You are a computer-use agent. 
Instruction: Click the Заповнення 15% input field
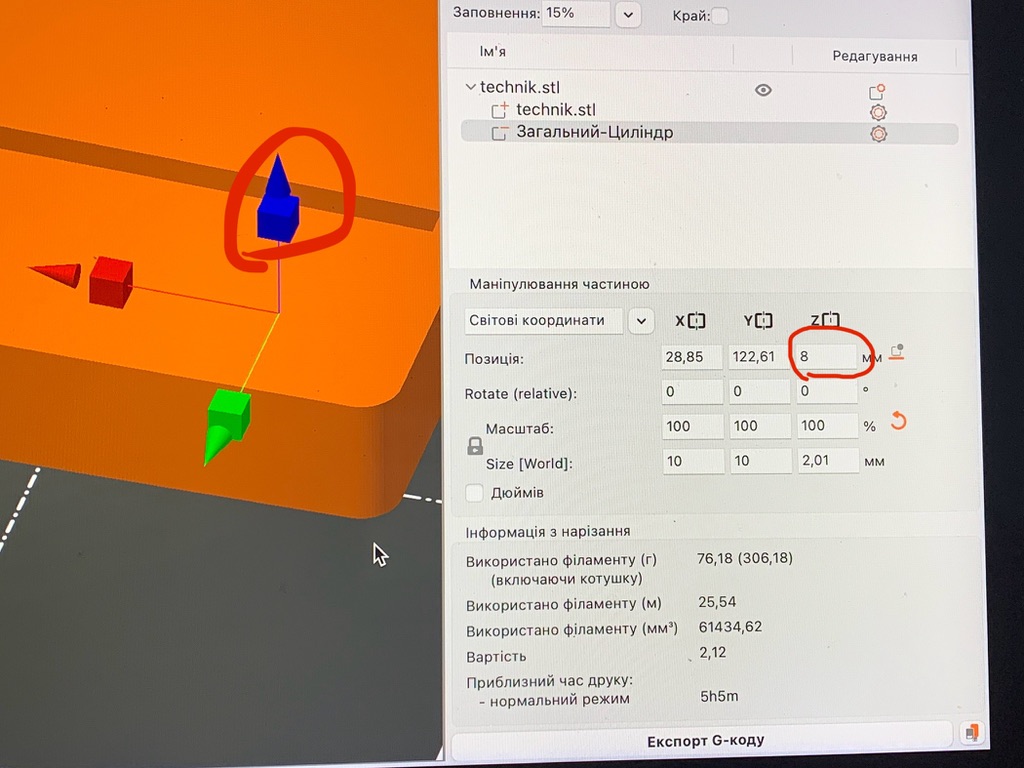(x=575, y=14)
